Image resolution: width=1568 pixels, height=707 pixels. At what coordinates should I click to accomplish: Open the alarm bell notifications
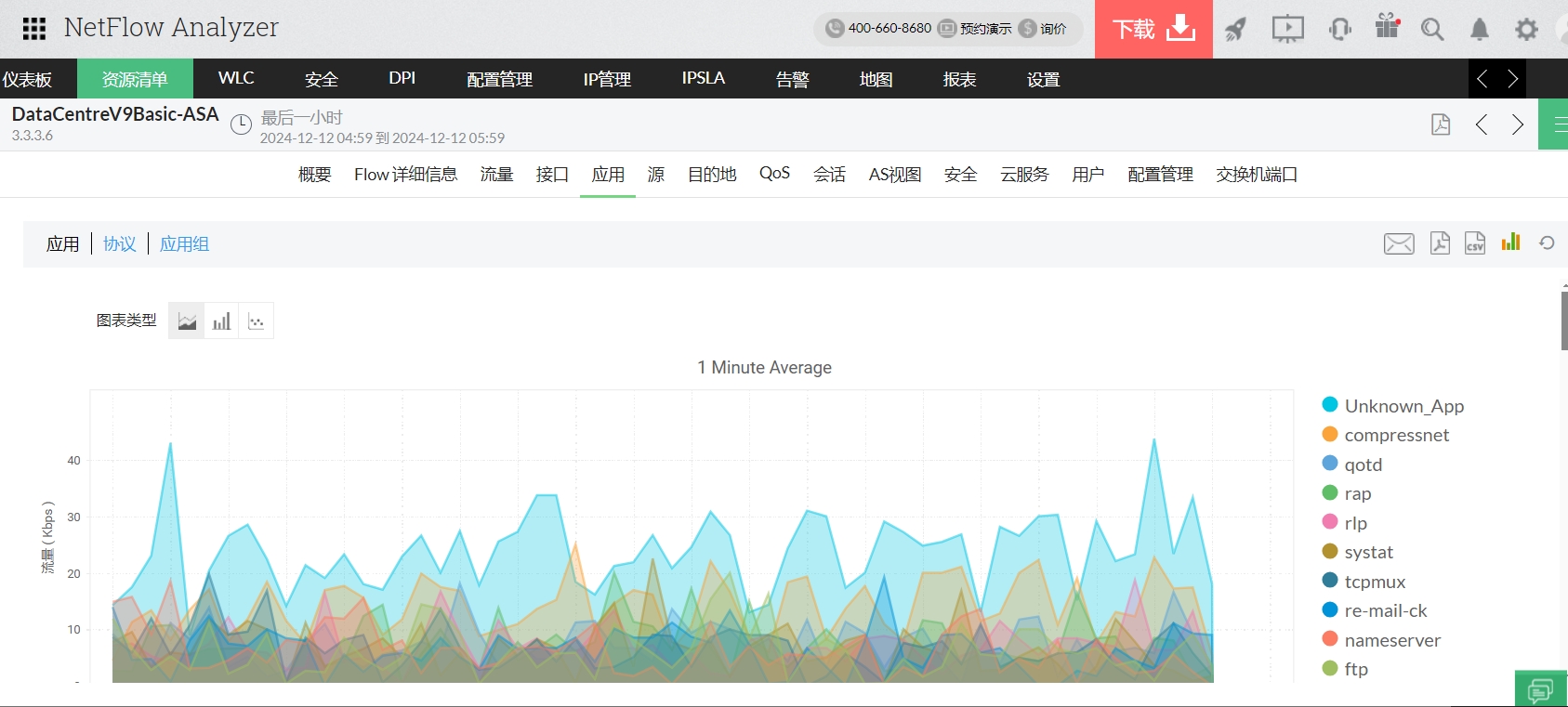(1479, 30)
